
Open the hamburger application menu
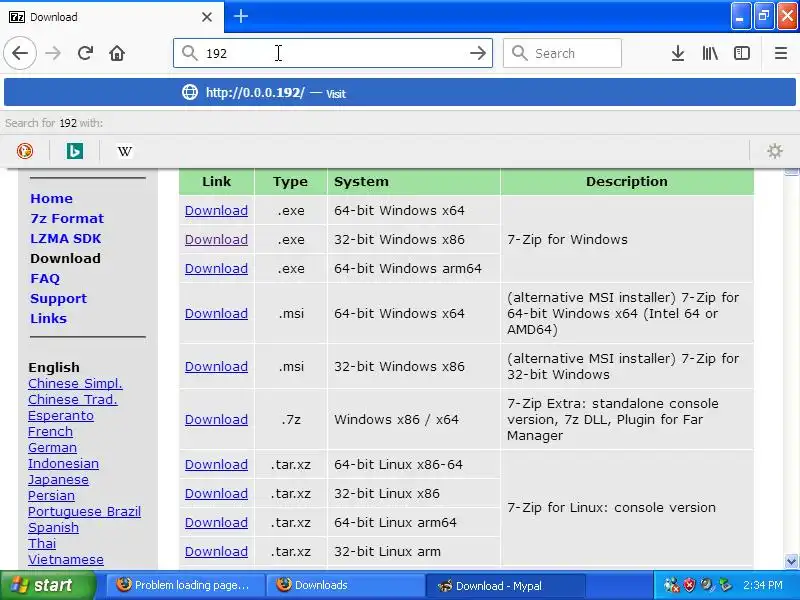[781, 53]
